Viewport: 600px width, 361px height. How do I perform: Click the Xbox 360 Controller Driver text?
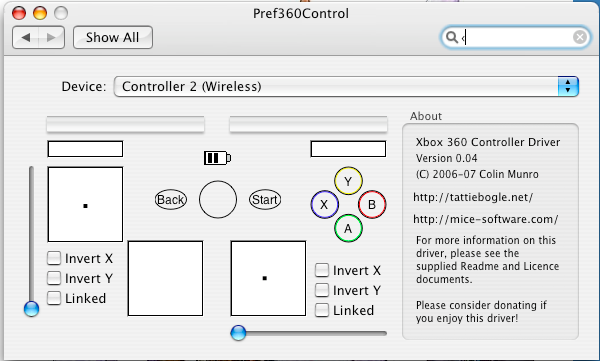click(x=488, y=142)
